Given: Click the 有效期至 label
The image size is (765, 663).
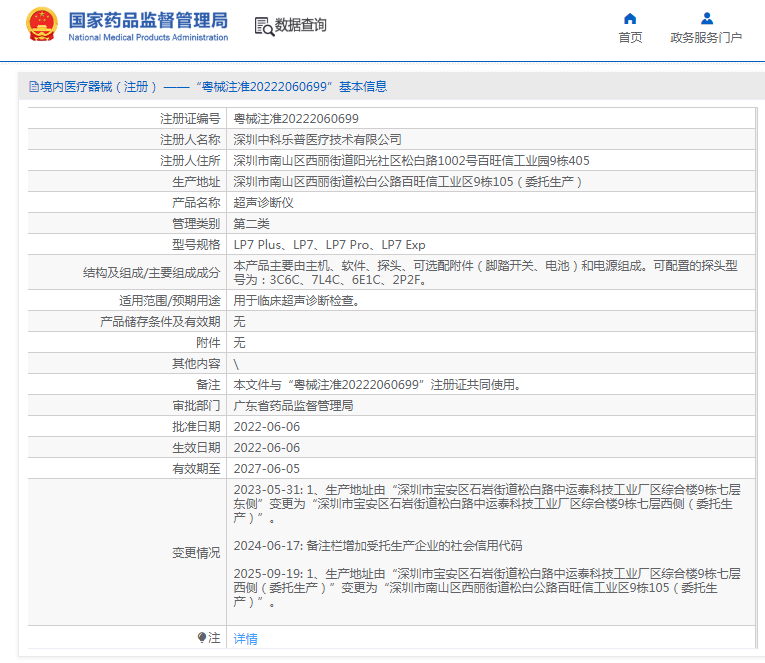Looking at the screenshot, I should click(x=196, y=468).
